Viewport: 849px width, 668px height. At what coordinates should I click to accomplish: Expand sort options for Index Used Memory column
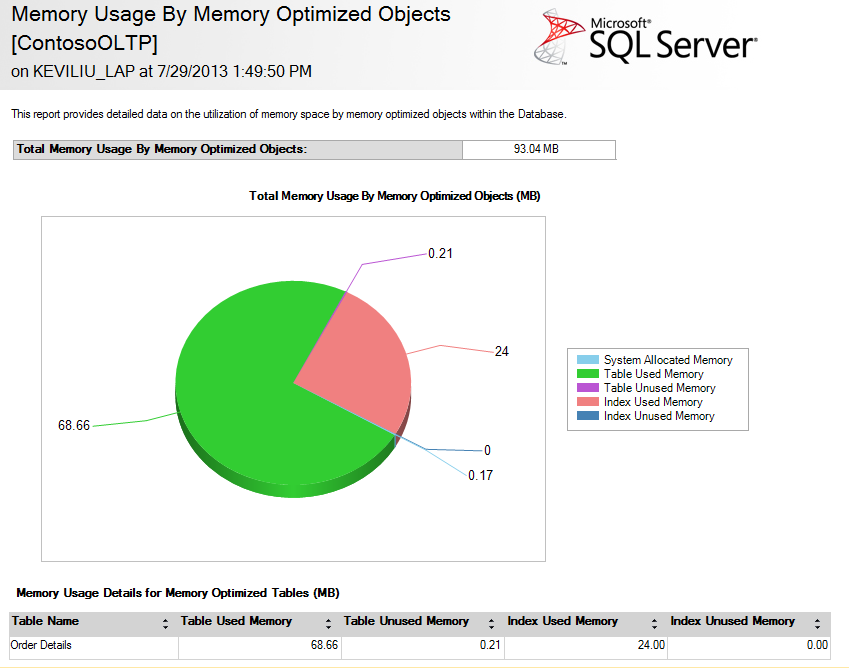pyautogui.click(x=654, y=621)
